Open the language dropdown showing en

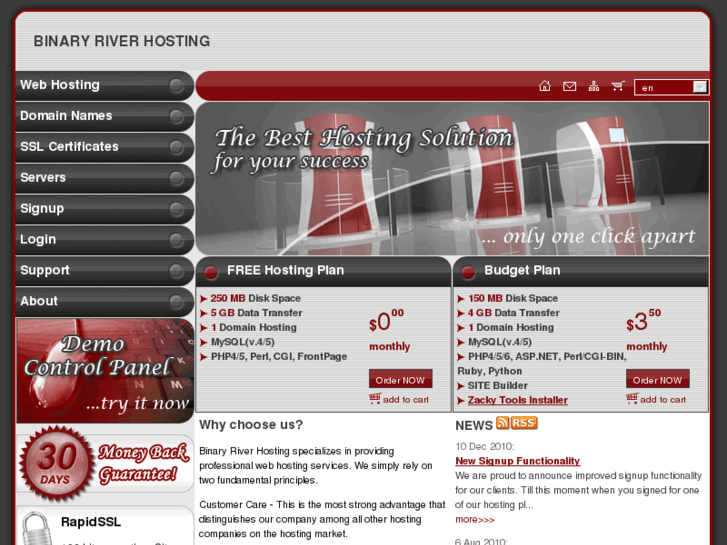(x=671, y=87)
